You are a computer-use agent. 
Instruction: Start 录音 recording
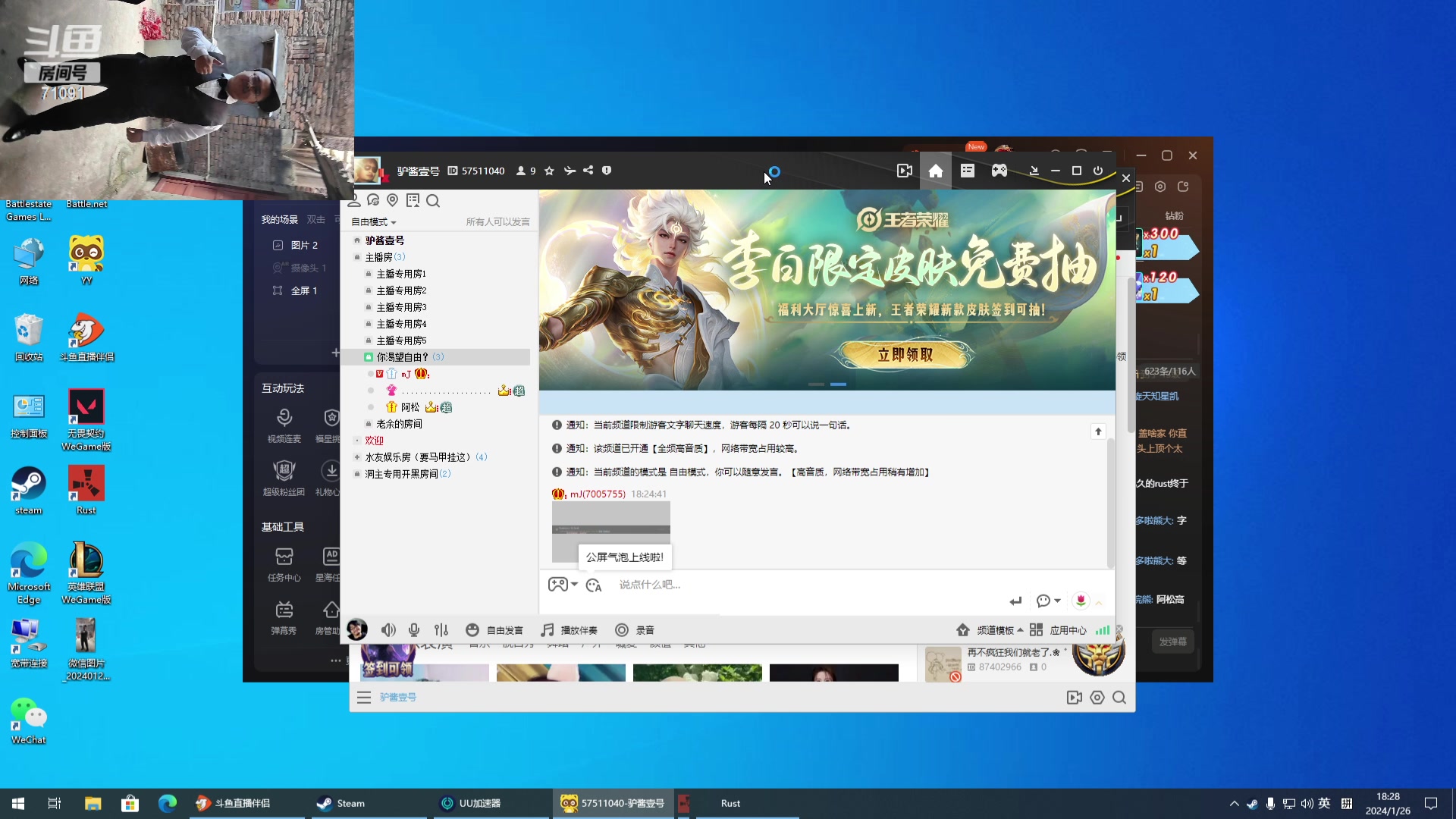(635, 630)
